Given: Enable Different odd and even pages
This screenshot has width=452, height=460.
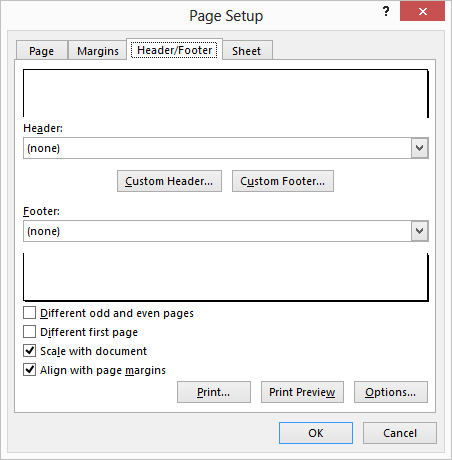Looking at the screenshot, I should [30, 313].
